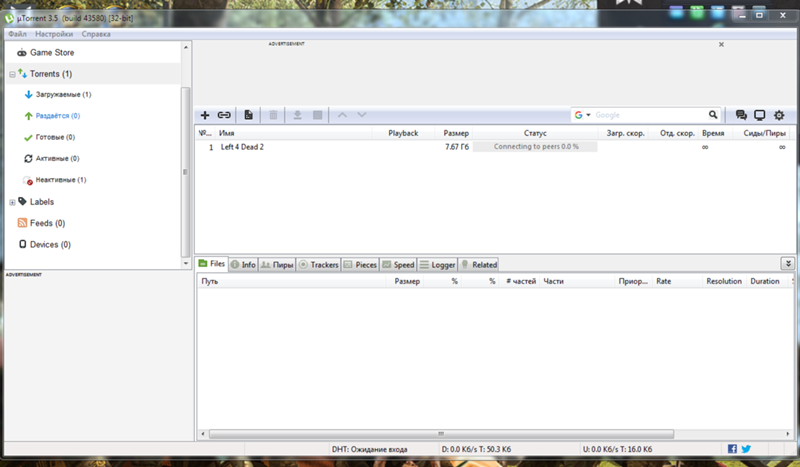
Task: Open the Настройки menu
Action: tap(54, 34)
